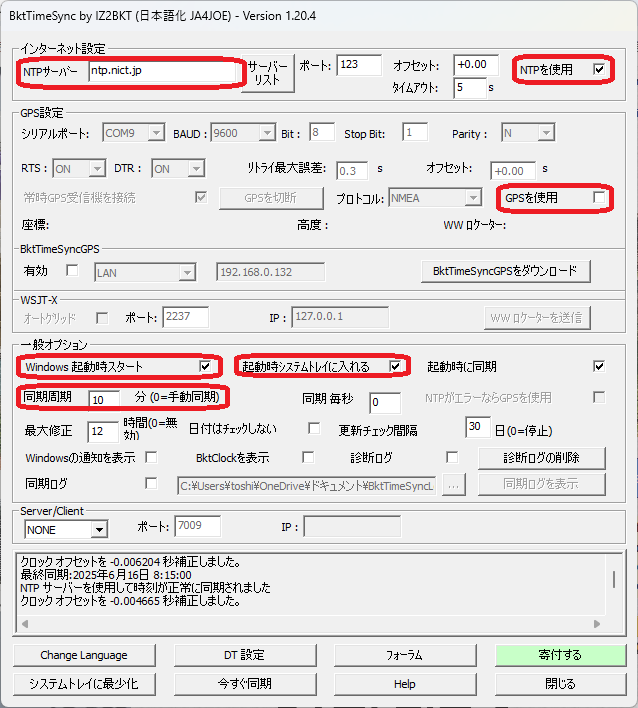The width and height of the screenshot is (638, 708).
Task: Click 同期ログを表示 button
Action: [x=541, y=484]
